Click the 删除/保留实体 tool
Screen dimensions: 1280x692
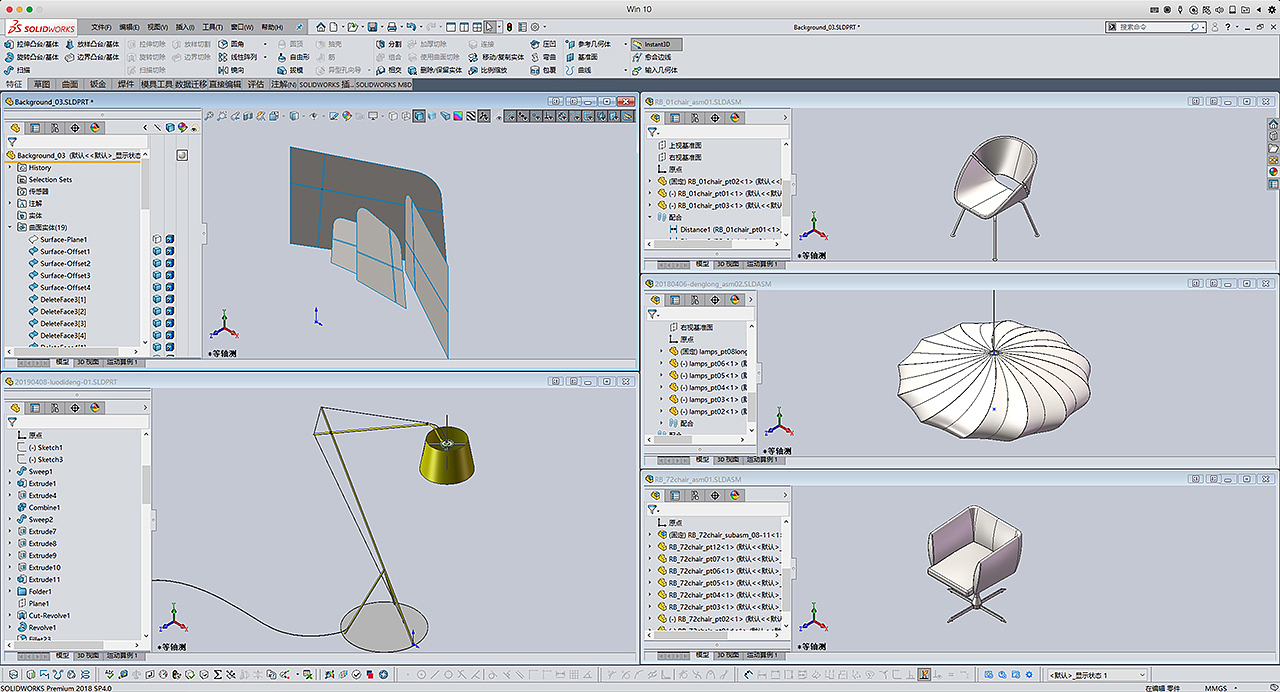(434, 70)
